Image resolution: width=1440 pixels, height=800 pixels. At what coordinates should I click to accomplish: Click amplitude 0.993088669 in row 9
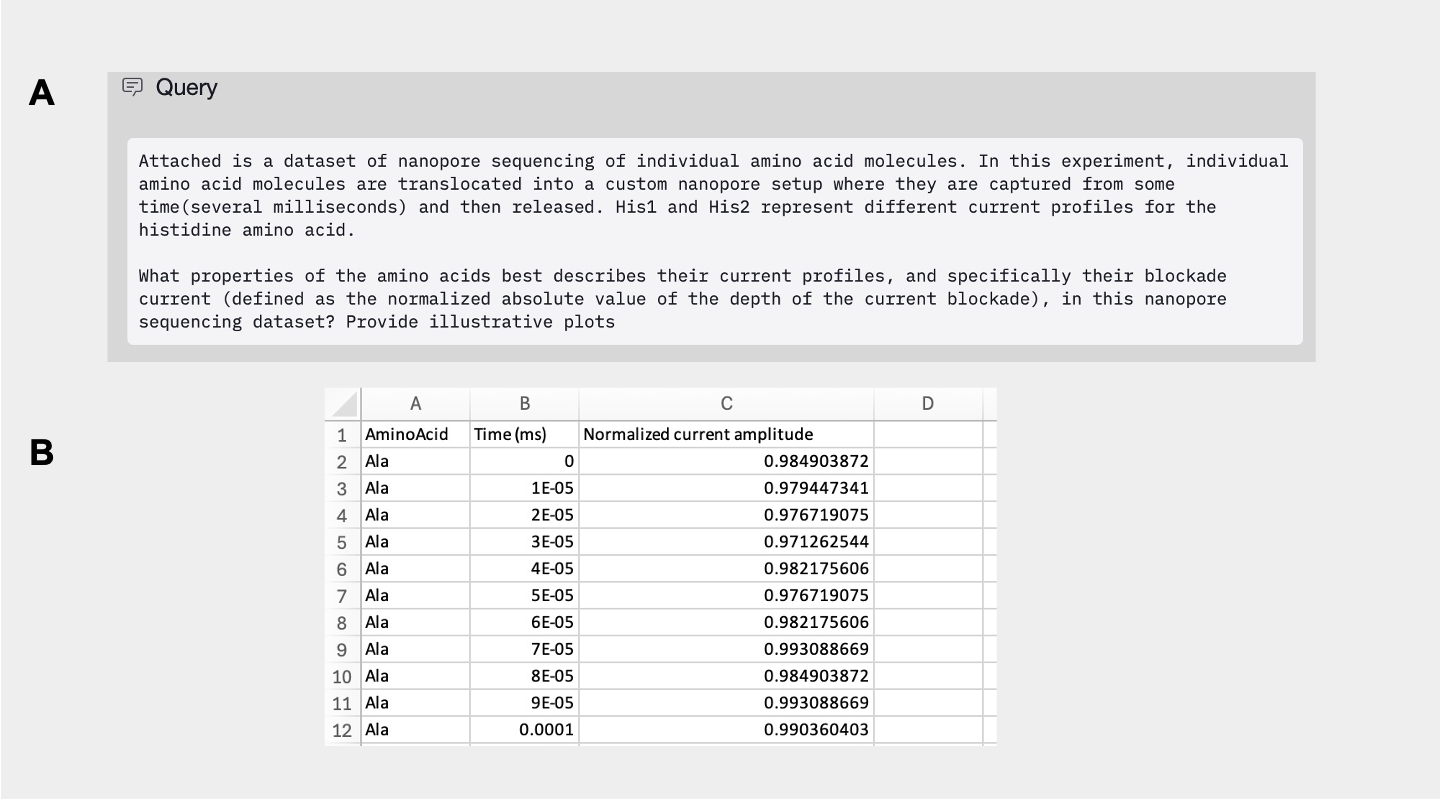pos(727,650)
